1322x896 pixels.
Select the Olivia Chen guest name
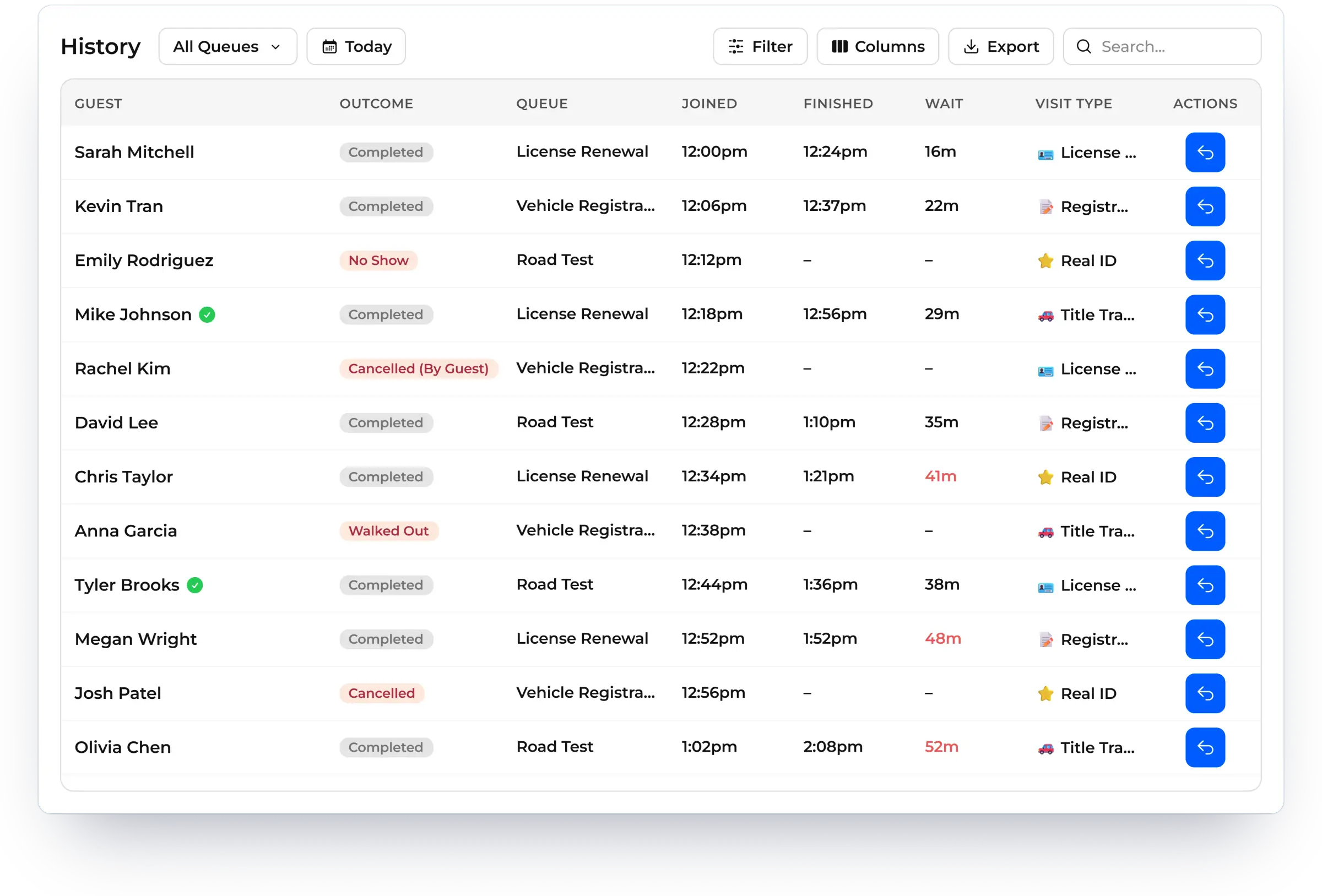[123, 747]
